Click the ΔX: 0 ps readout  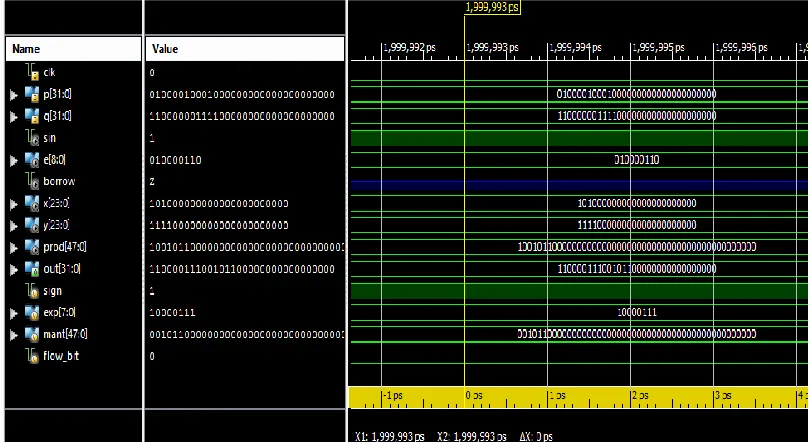(536, 437)
